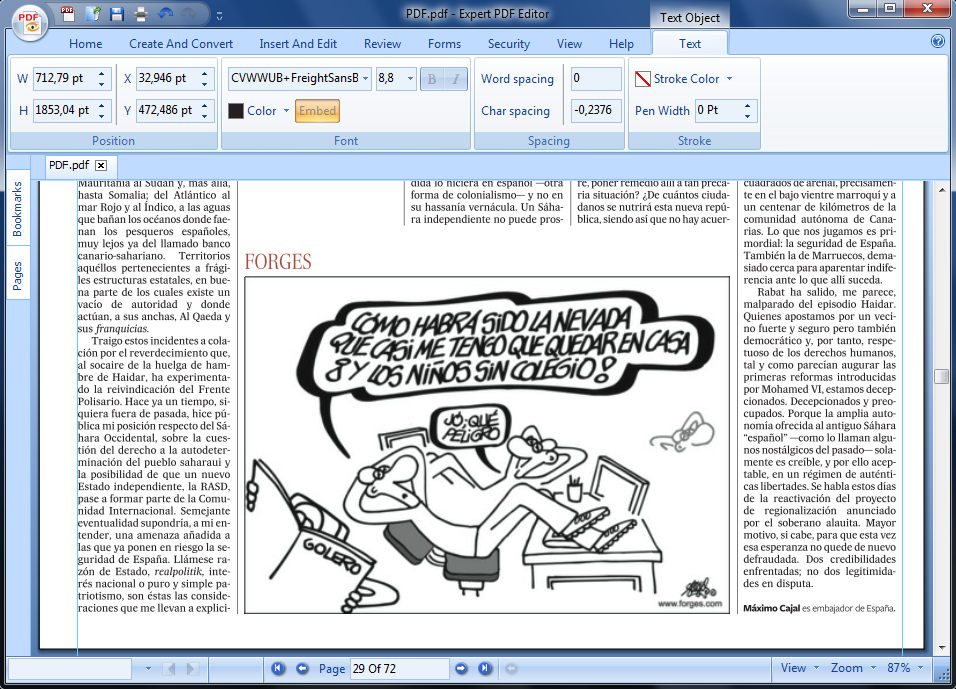Viewport: 956px width, 689px height.
Task: Click the "FORGES" red heading text
Action: (278, 262)
